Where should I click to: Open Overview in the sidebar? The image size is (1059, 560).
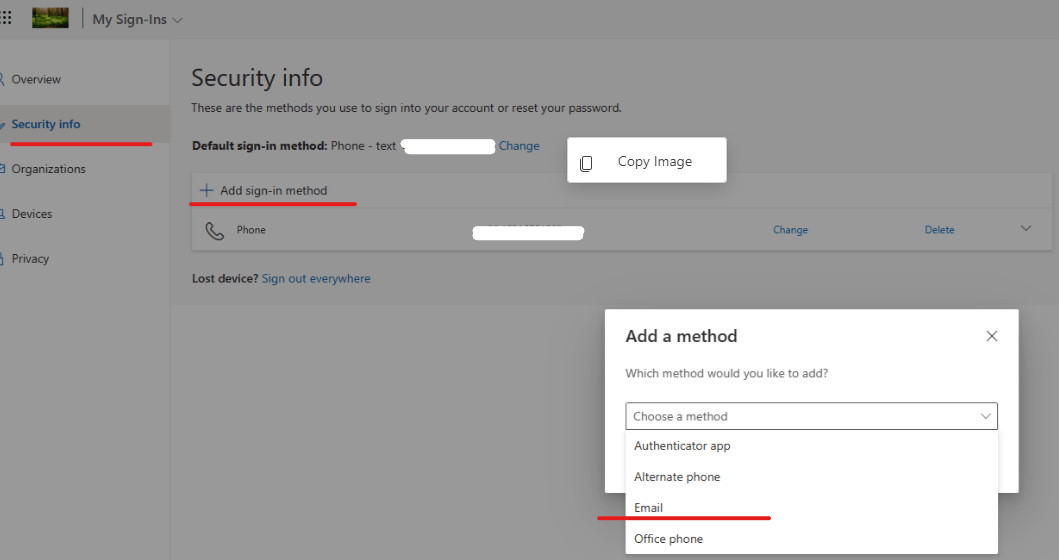tap(36, 79)
